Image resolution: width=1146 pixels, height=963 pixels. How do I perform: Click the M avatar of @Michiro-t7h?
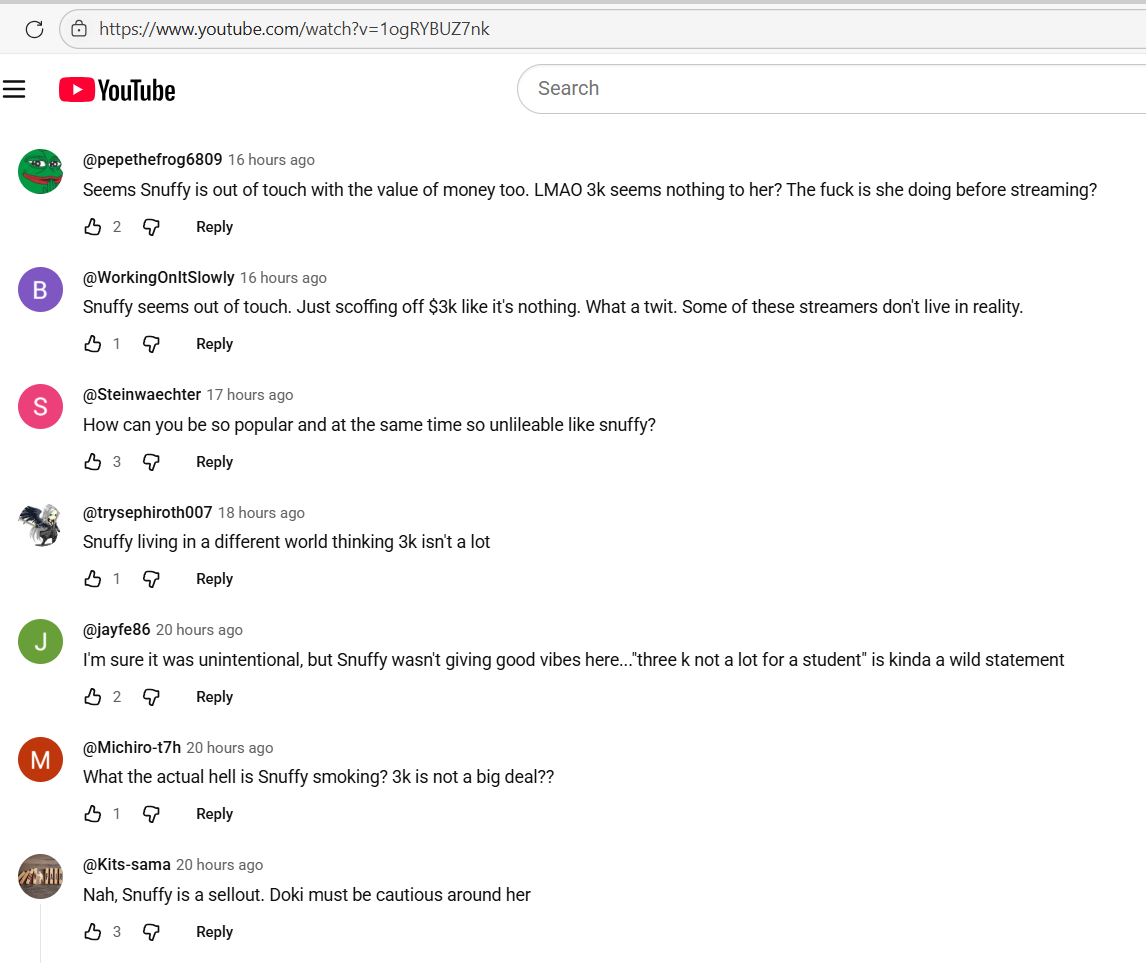40,759
